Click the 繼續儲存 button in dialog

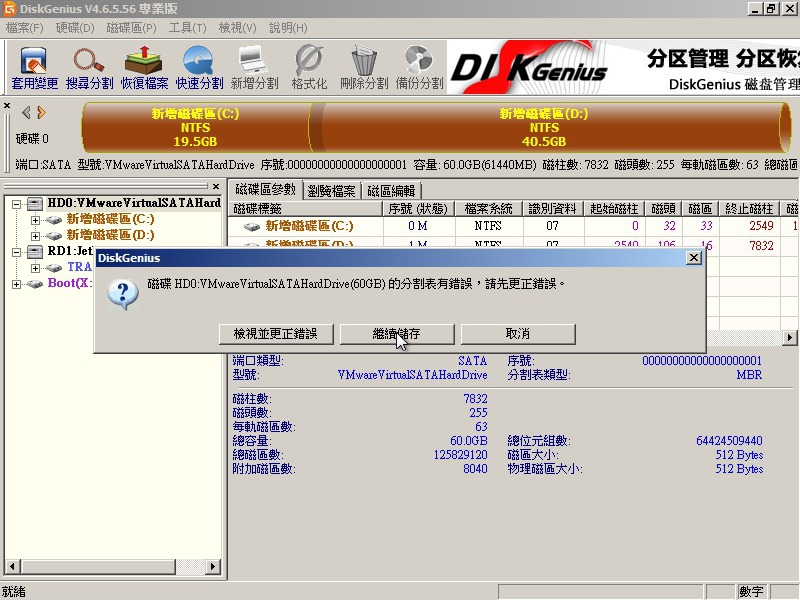coord(397,333)
